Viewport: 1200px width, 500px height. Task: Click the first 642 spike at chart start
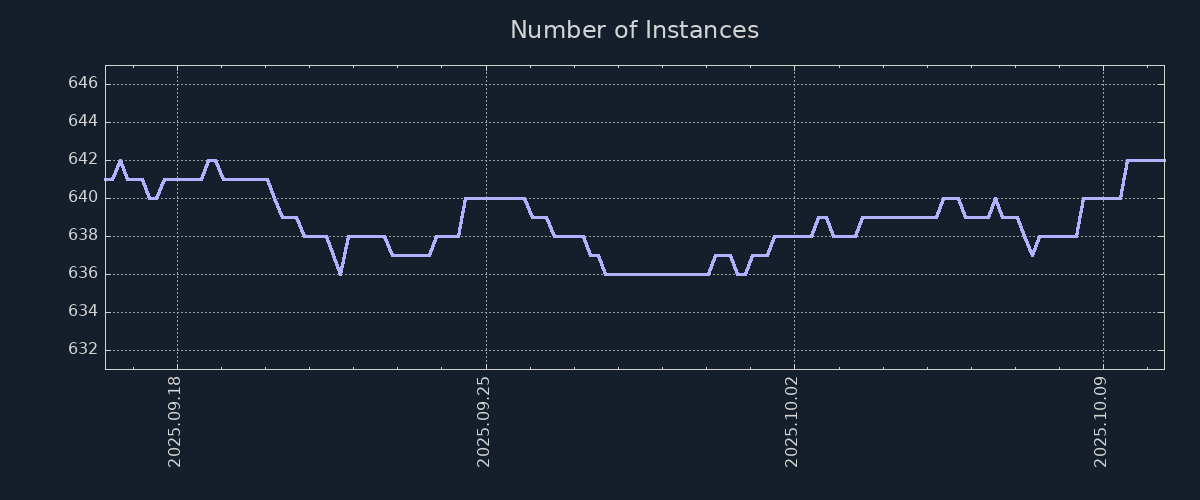(120, 160)
